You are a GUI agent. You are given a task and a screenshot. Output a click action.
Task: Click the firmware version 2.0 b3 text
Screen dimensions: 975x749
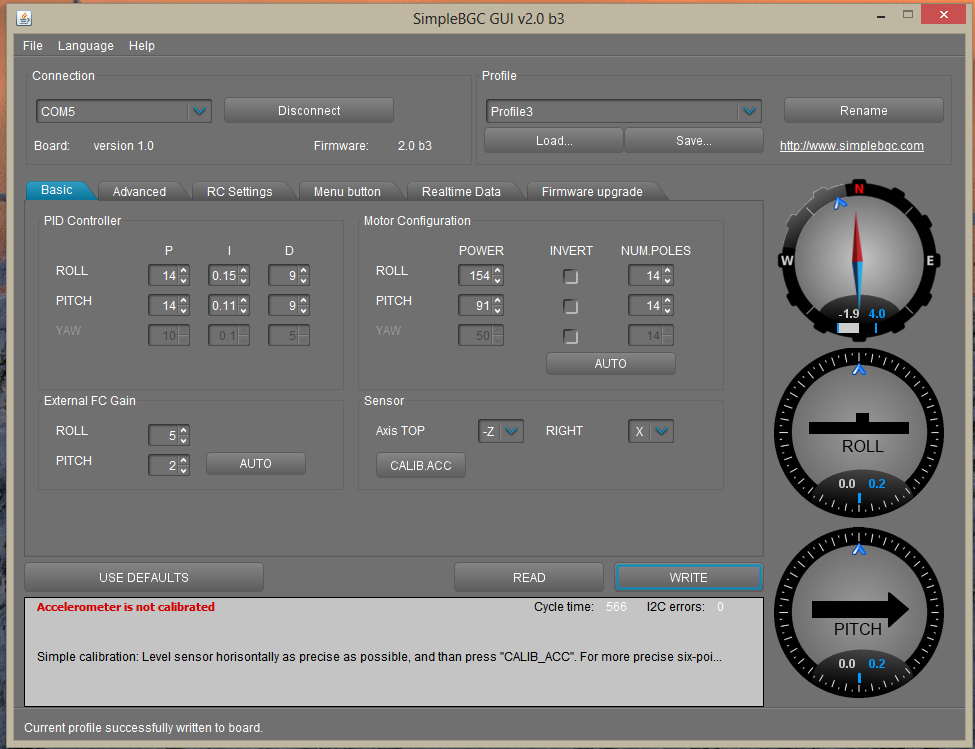tap(415, 145)
